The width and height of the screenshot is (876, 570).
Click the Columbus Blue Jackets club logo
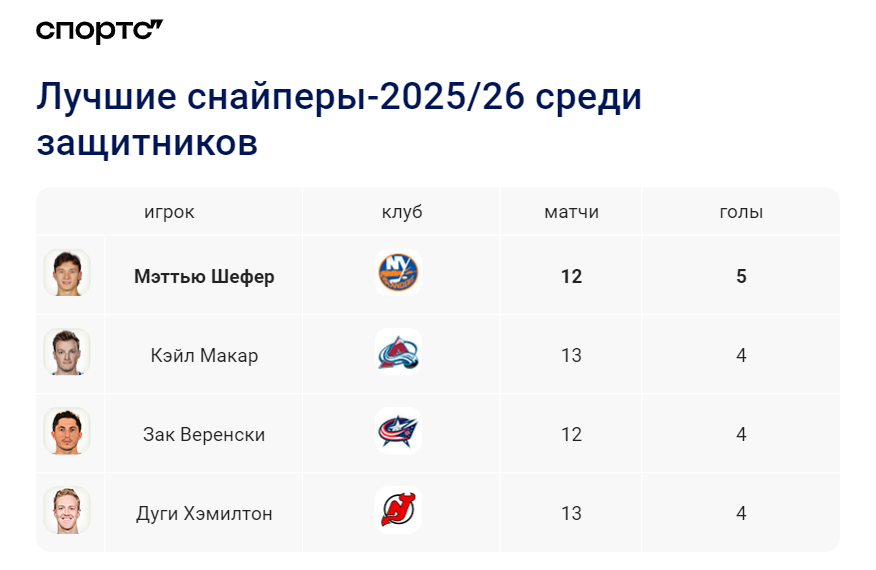398,431
